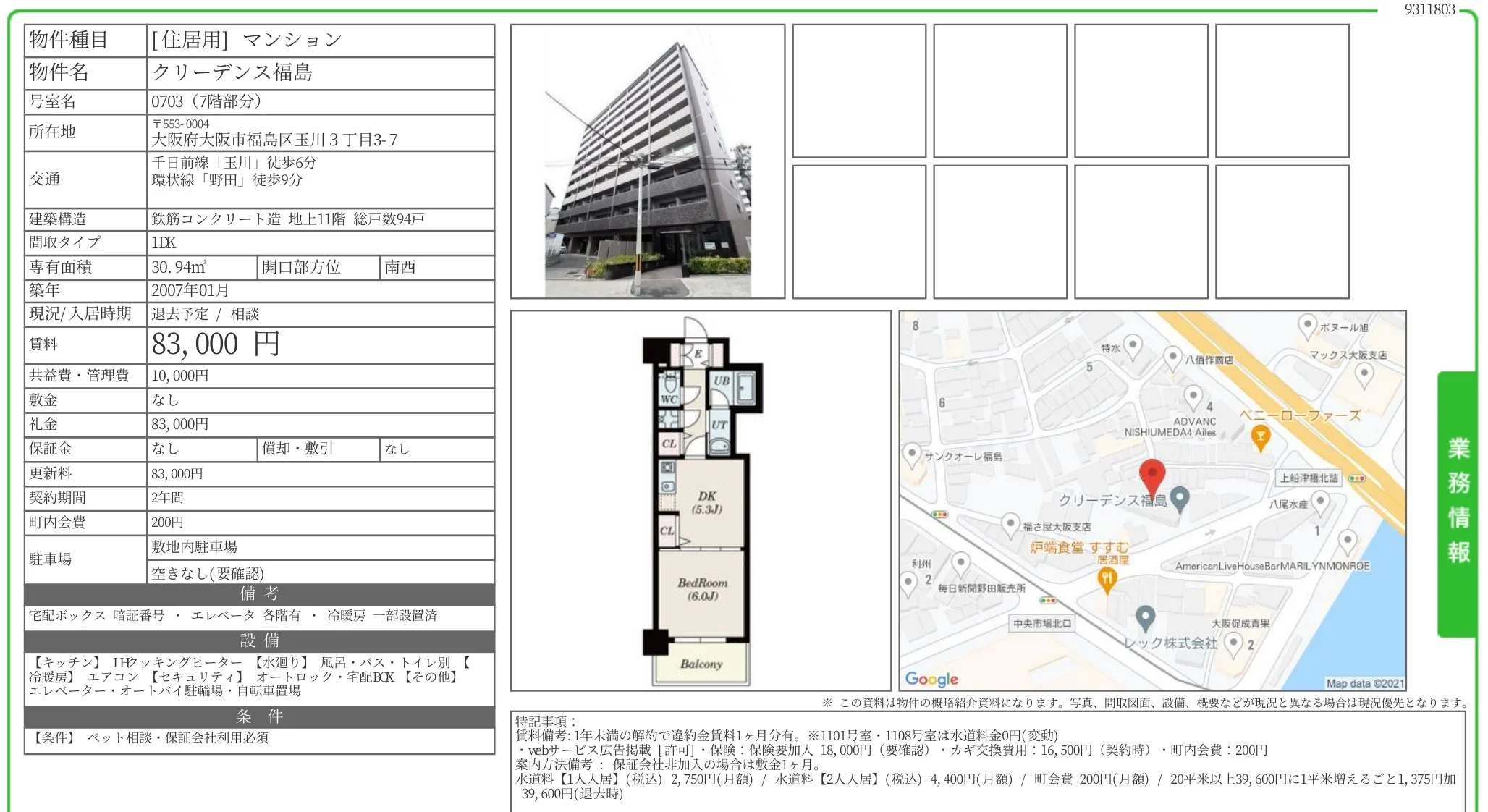This screenshot has width=1488, height=812.
Task: Open the building exterior photo
Action: [x=648, y=161]
